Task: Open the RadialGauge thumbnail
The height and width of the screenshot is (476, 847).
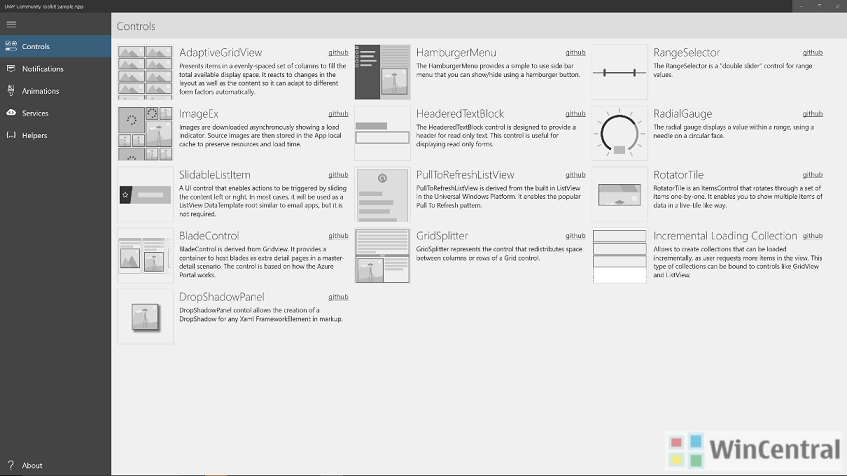Action: 620,133
